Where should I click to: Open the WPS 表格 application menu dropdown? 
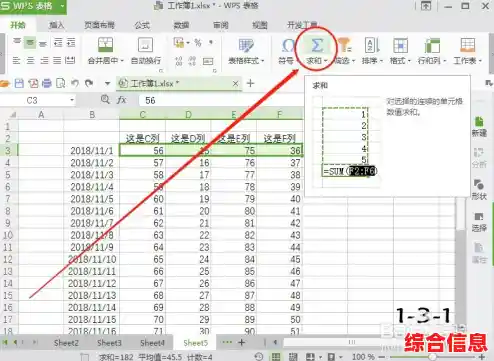pos(62,6)
